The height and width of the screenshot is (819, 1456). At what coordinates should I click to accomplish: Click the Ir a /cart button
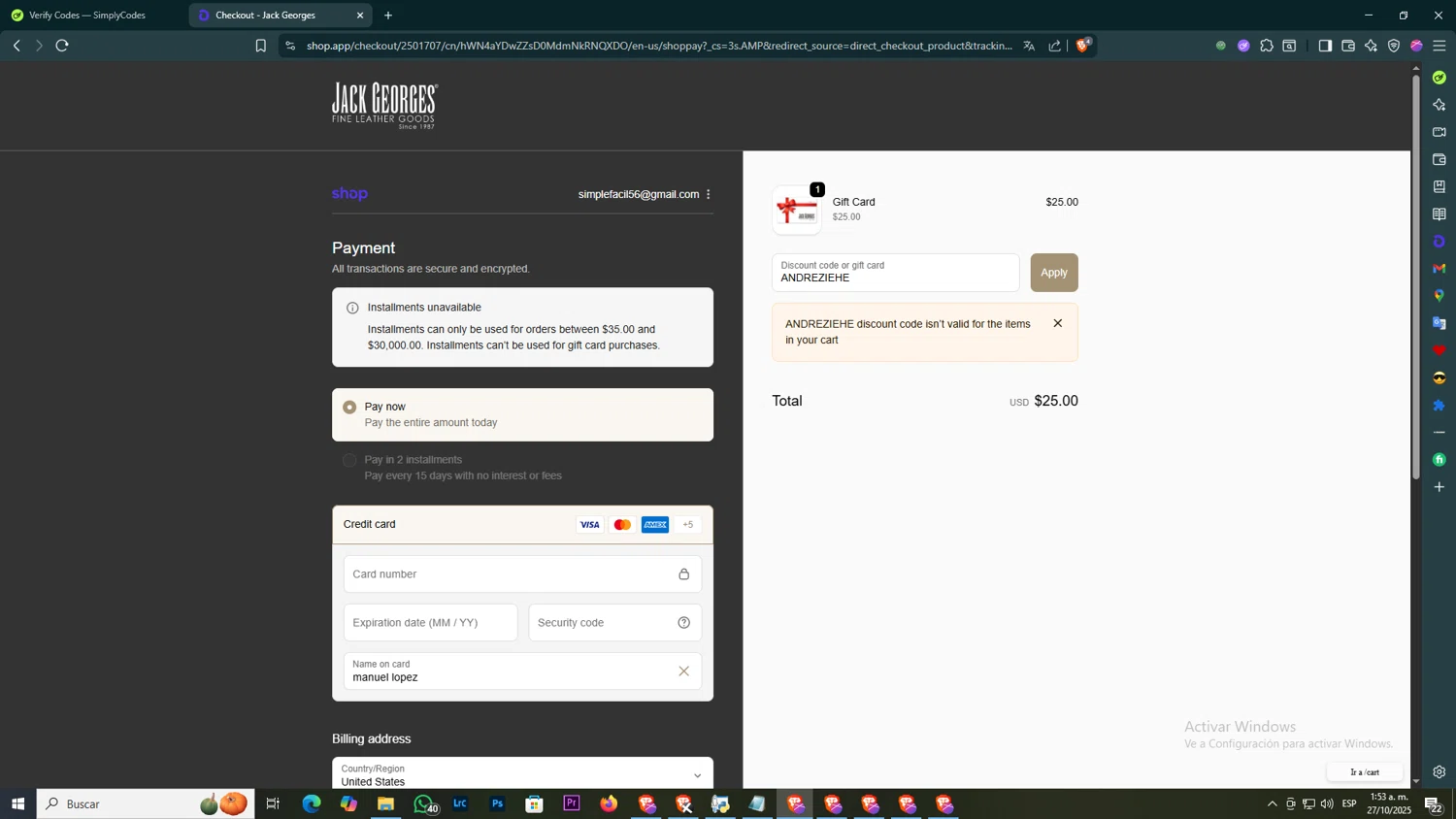pos(1365,772)
